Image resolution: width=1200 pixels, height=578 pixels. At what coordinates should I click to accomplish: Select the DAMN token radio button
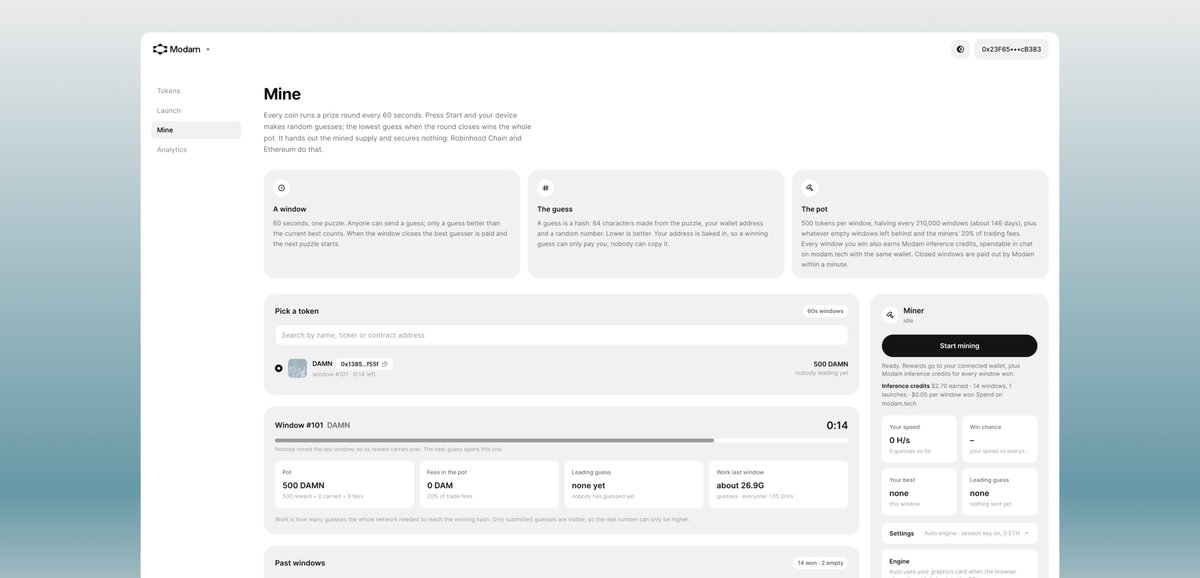(x=279, y=368)
